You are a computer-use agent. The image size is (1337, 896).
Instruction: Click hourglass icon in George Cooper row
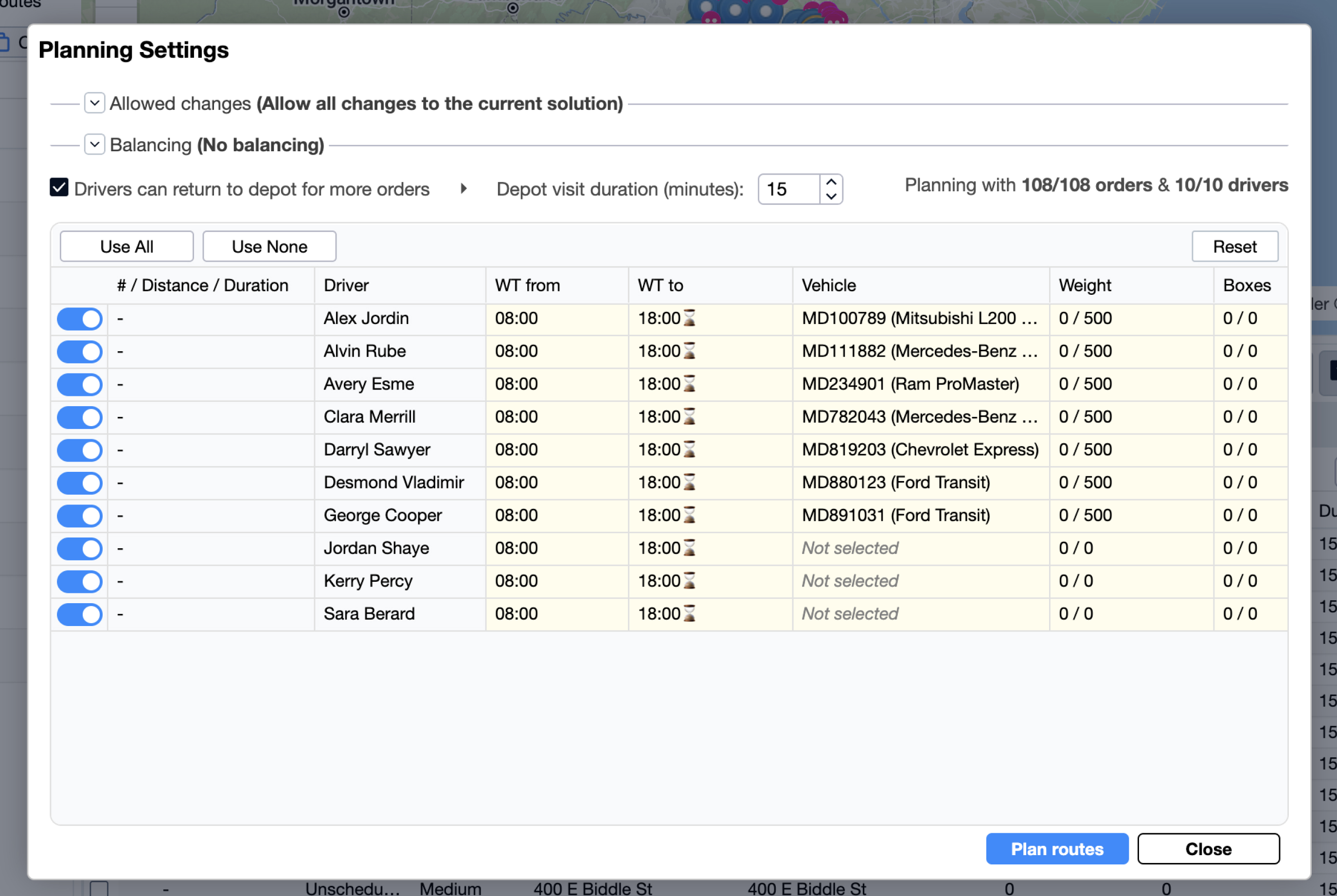pyautogui.click(x=690, y=515)
